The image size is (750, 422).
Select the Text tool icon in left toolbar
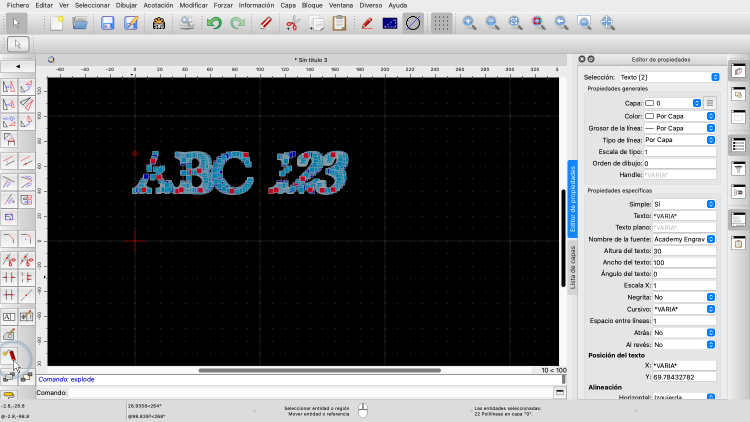9,317
